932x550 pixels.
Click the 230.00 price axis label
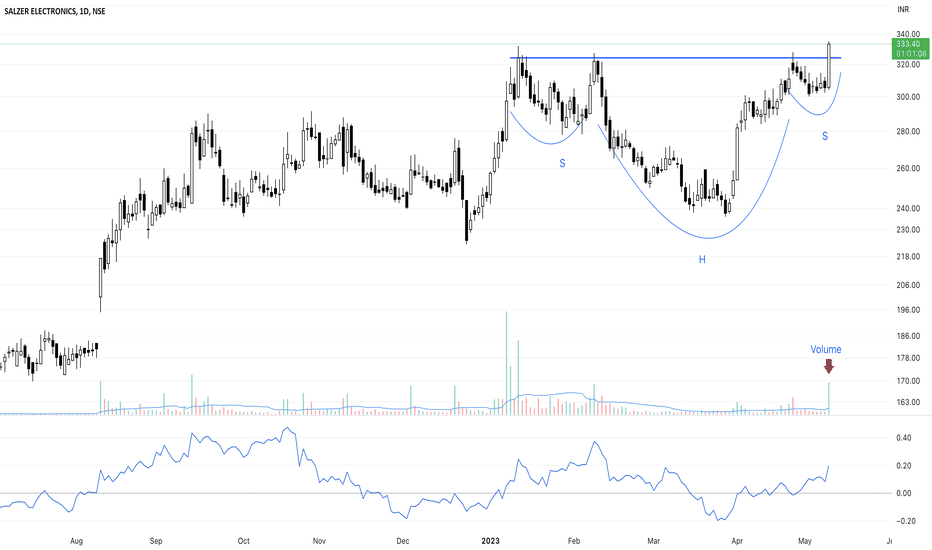pyautogui.click(x=908, y=230)
